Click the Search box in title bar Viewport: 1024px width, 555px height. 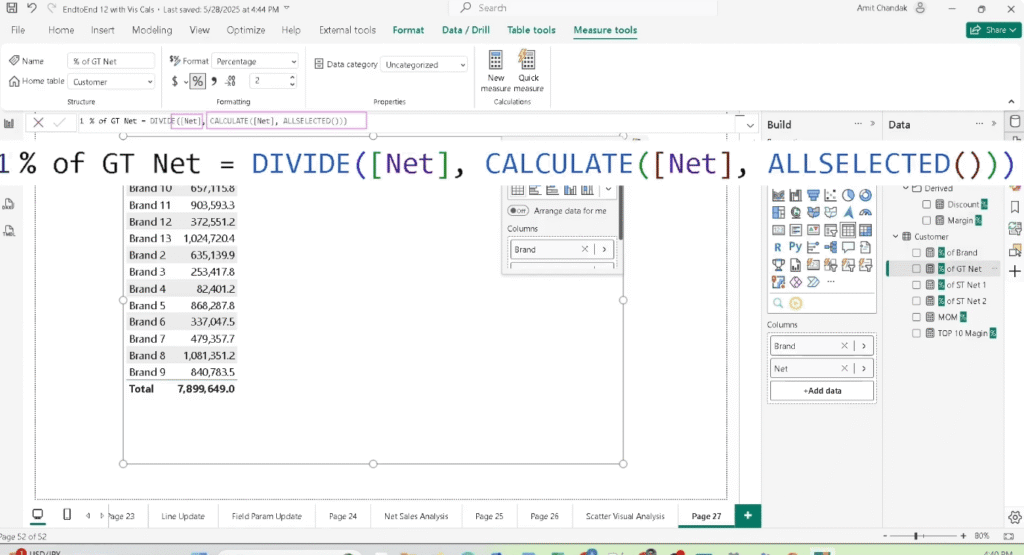583,8
